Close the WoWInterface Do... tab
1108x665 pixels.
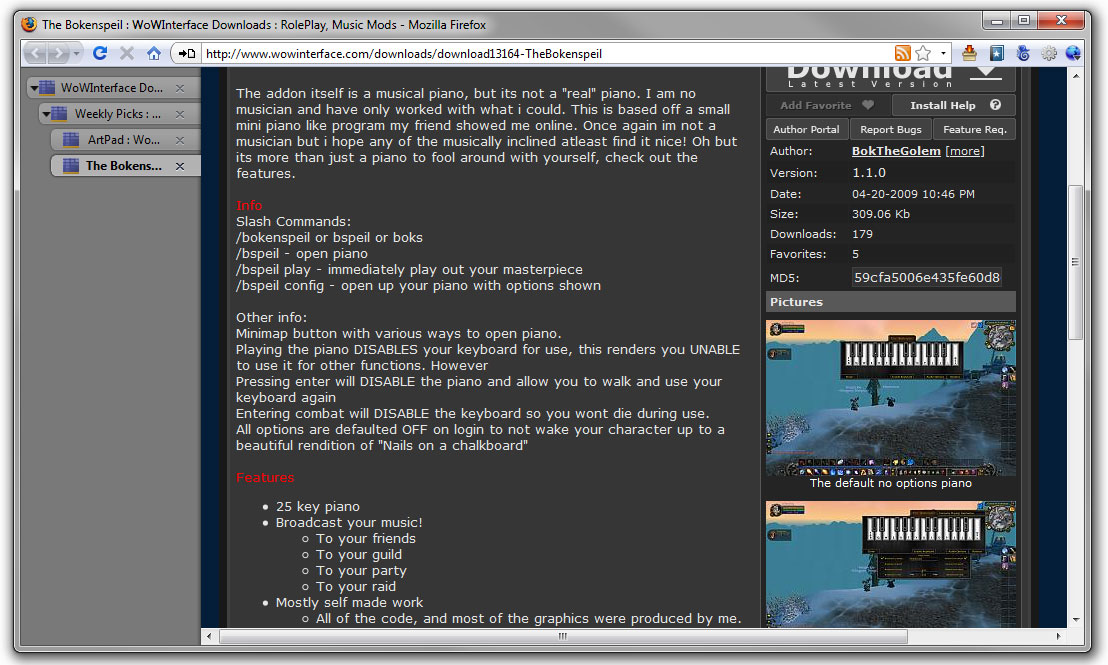pyautogui.click(x=180, y=88)
